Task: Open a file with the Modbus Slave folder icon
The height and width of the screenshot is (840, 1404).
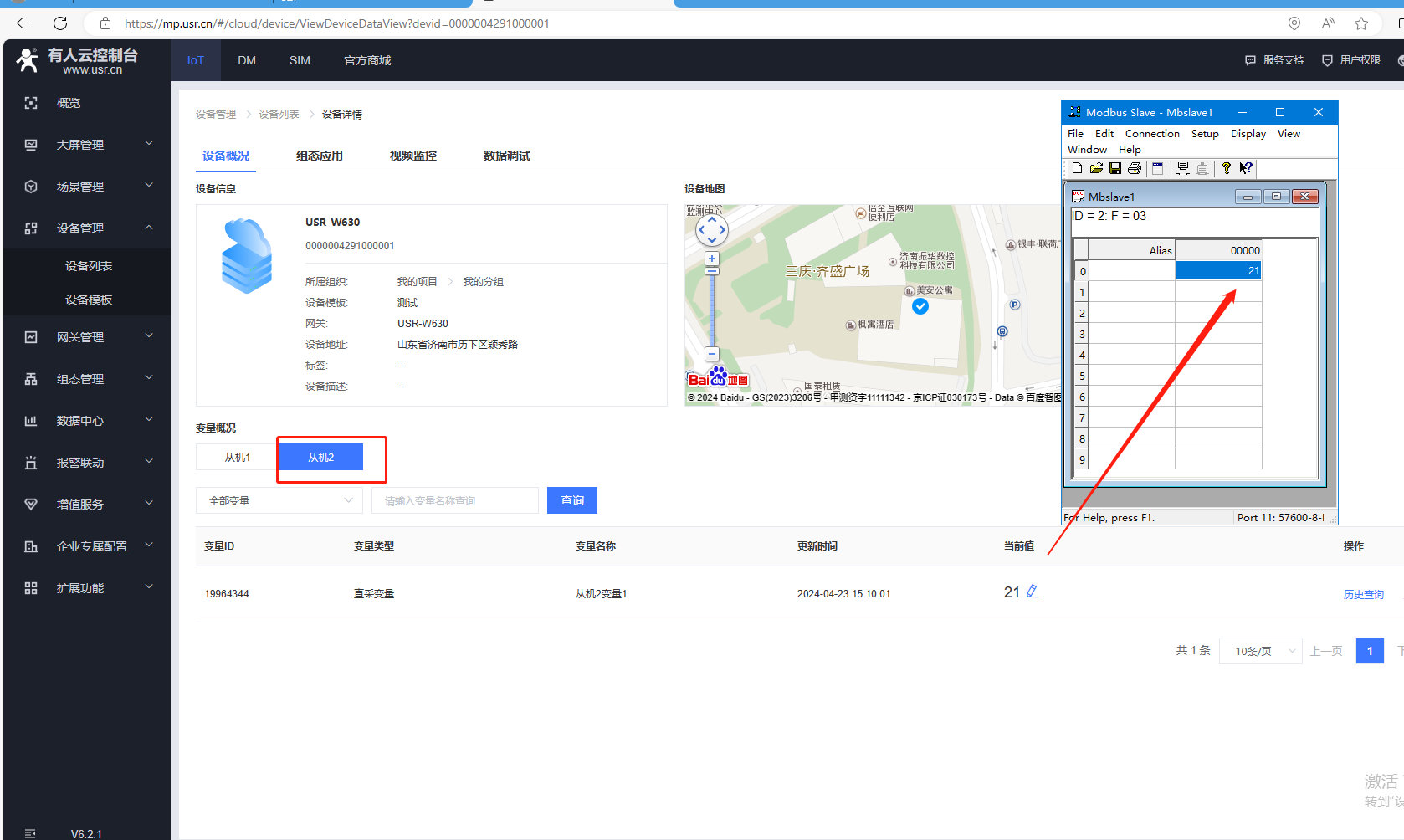Action: pos(1096,168)
